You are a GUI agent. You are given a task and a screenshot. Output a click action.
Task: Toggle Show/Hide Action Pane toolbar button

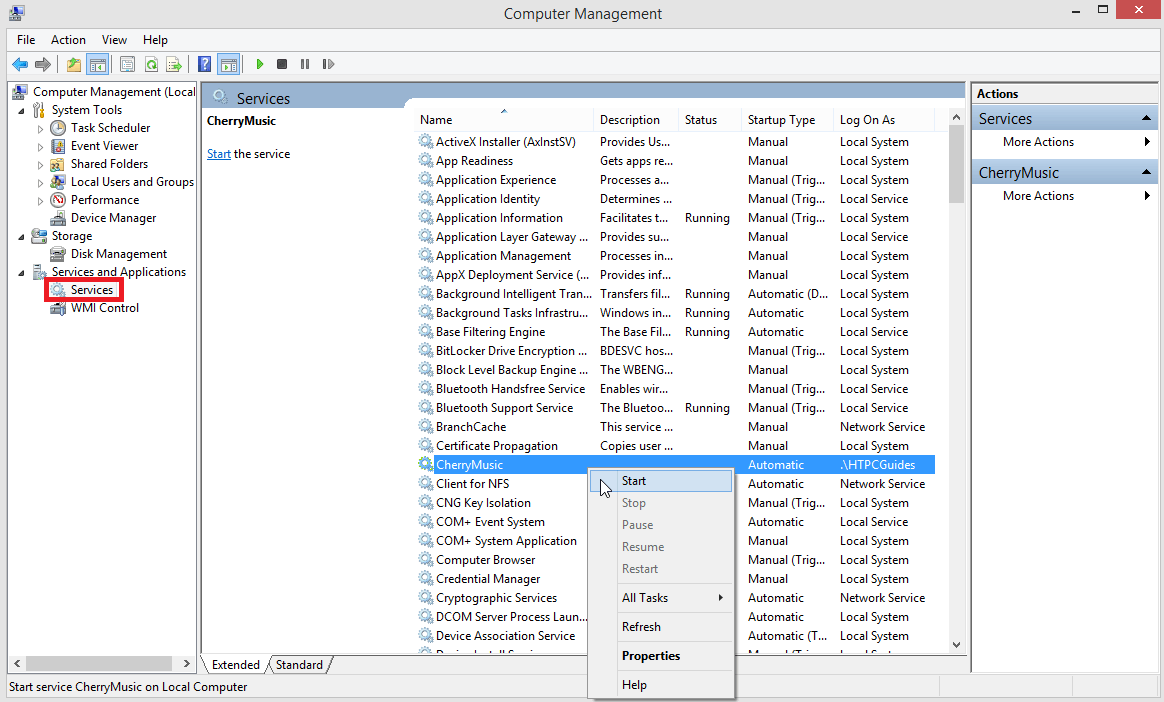pyautogui.click(x=228, y=64)
